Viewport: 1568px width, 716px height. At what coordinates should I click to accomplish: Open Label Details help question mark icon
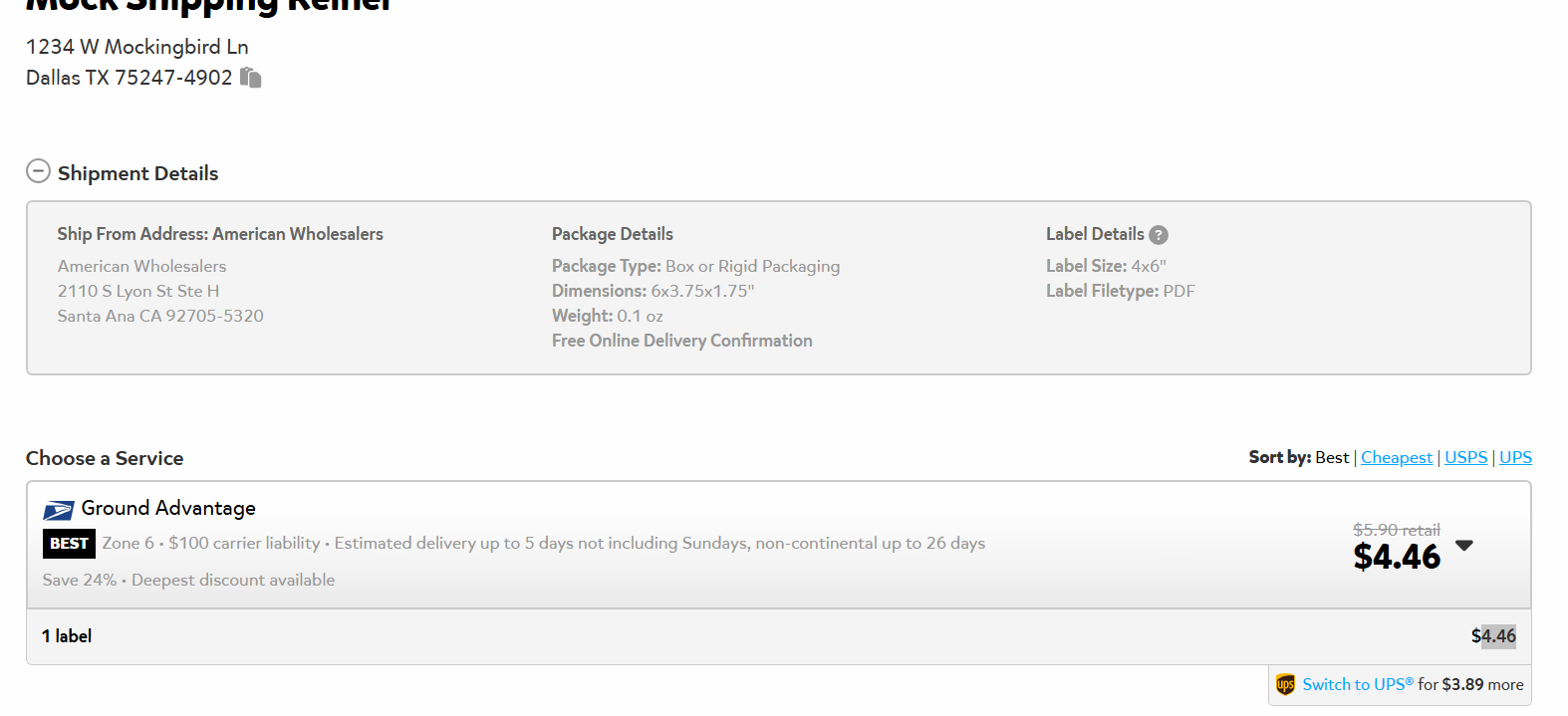point(1158,235)
